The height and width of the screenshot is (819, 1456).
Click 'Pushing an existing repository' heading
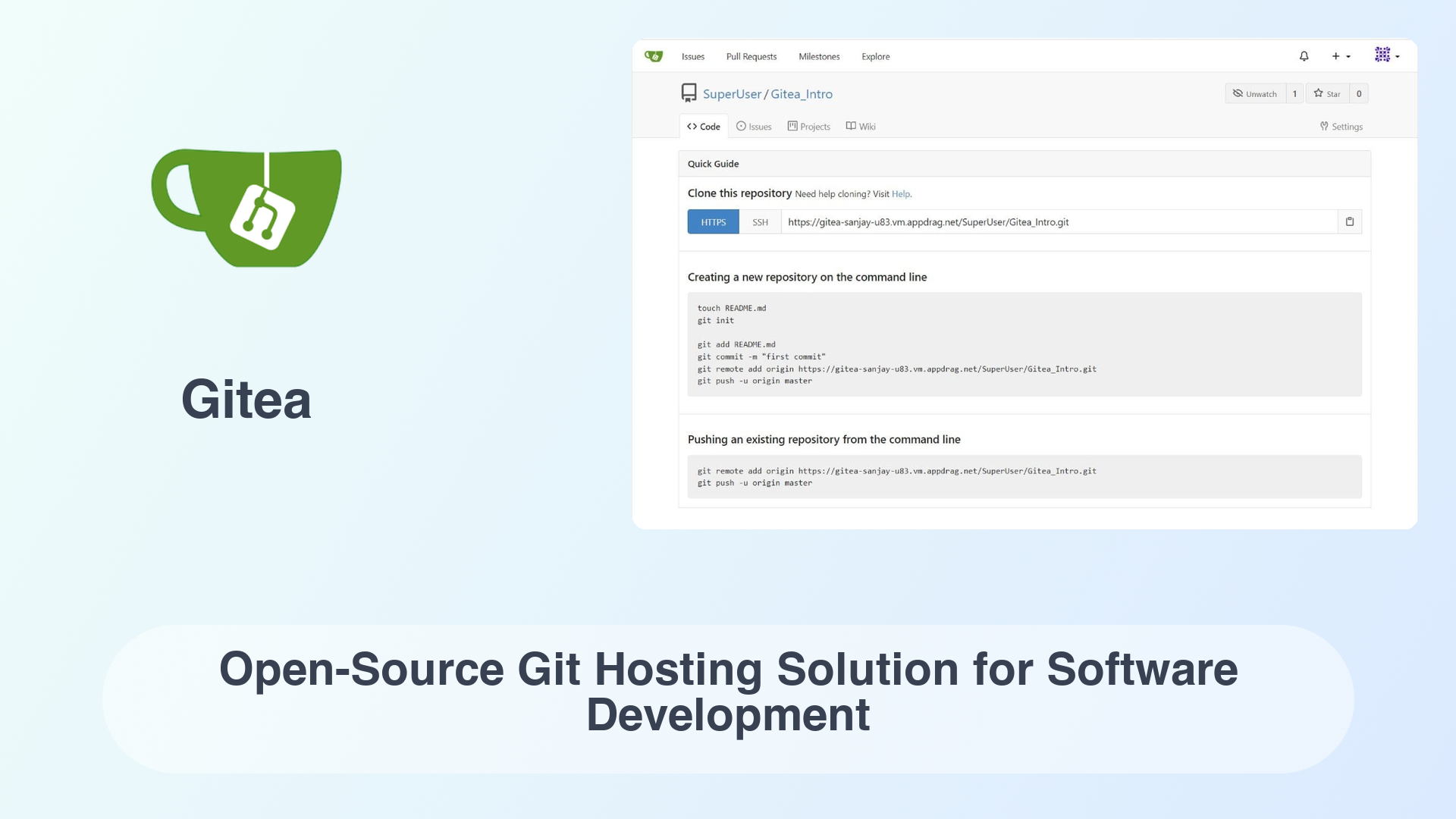pos(824,440)
